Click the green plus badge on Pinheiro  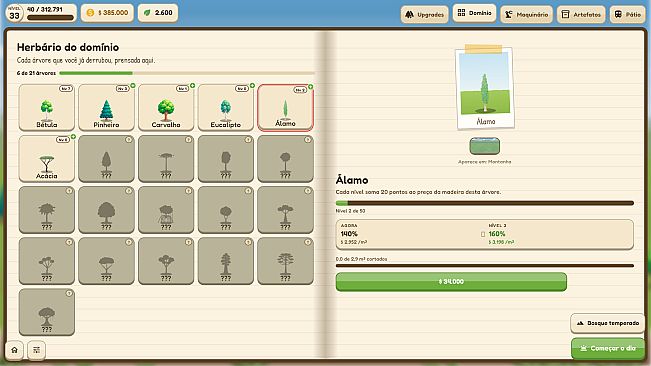133,85
